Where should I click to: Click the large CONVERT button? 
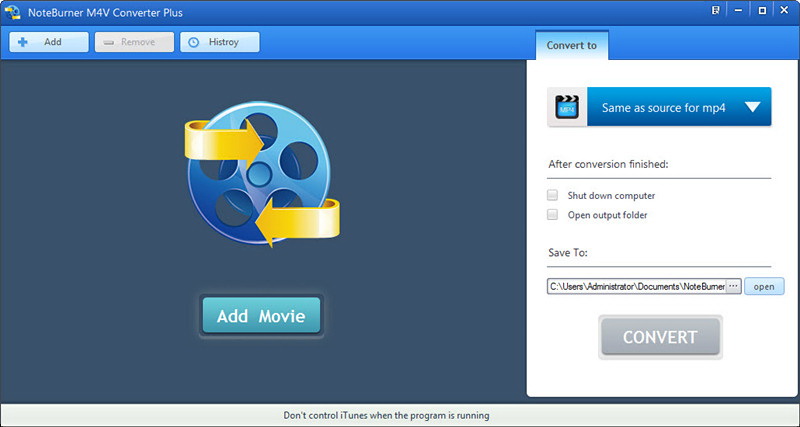pyautogui.click(x=660, y=337)
